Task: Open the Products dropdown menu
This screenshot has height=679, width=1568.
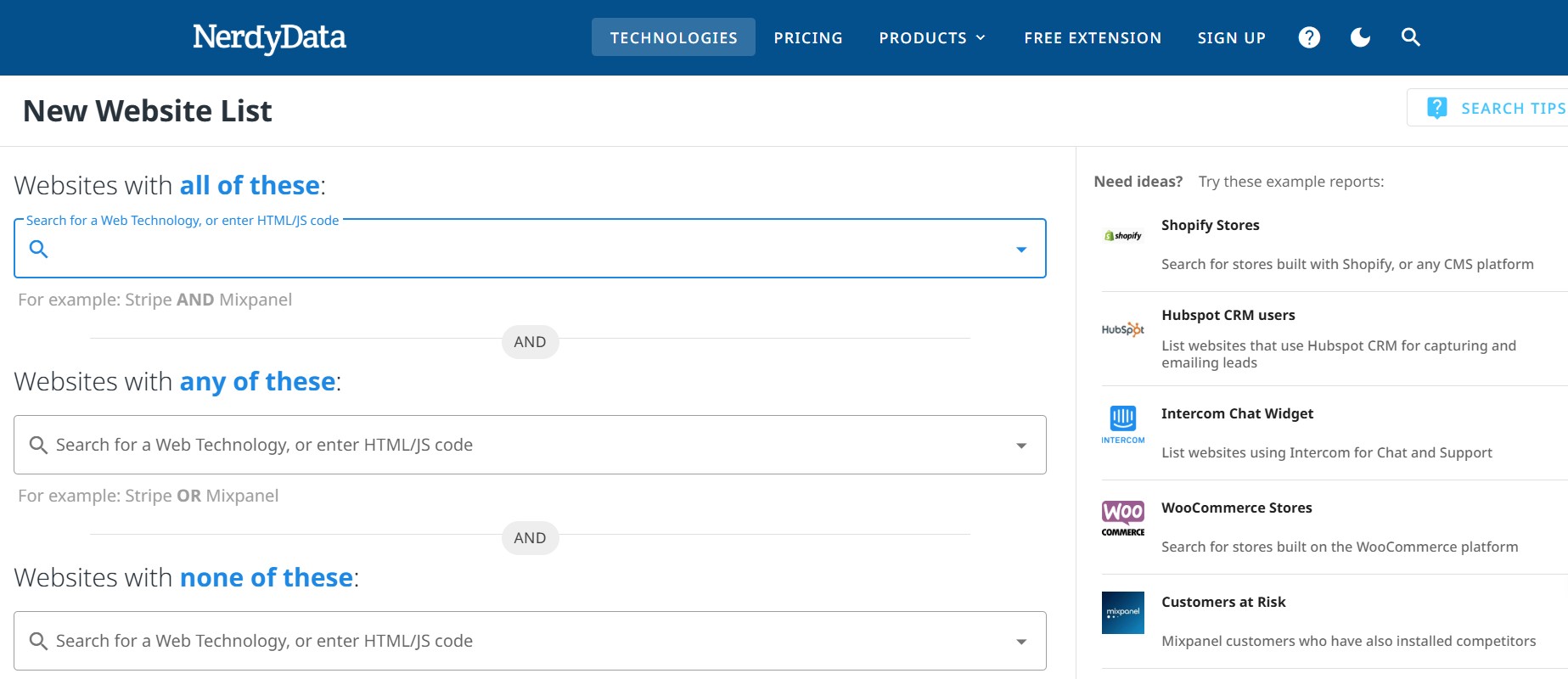Action: coord(933,37)
